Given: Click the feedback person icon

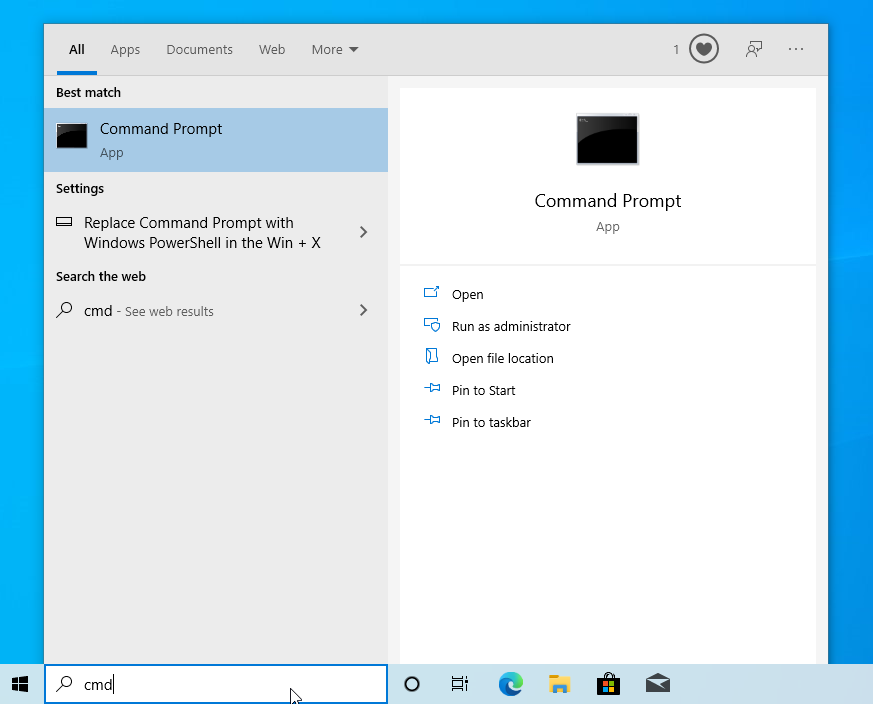Looking at the screenshot, I should tap(754, 49).
